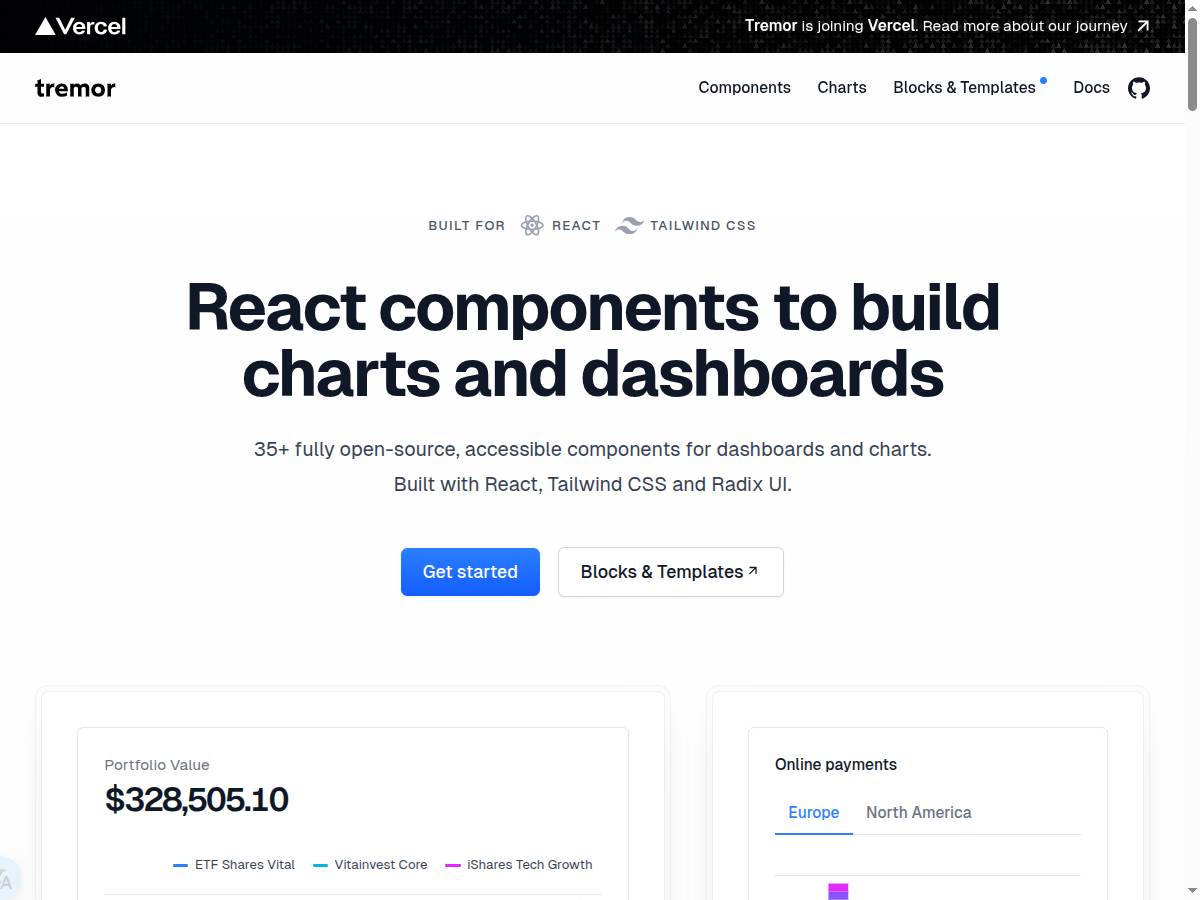The height and width of the screenshot is (900, 1200).
Task: Toggle ETF Shares Vital legend item
Action: click(235, 865)
